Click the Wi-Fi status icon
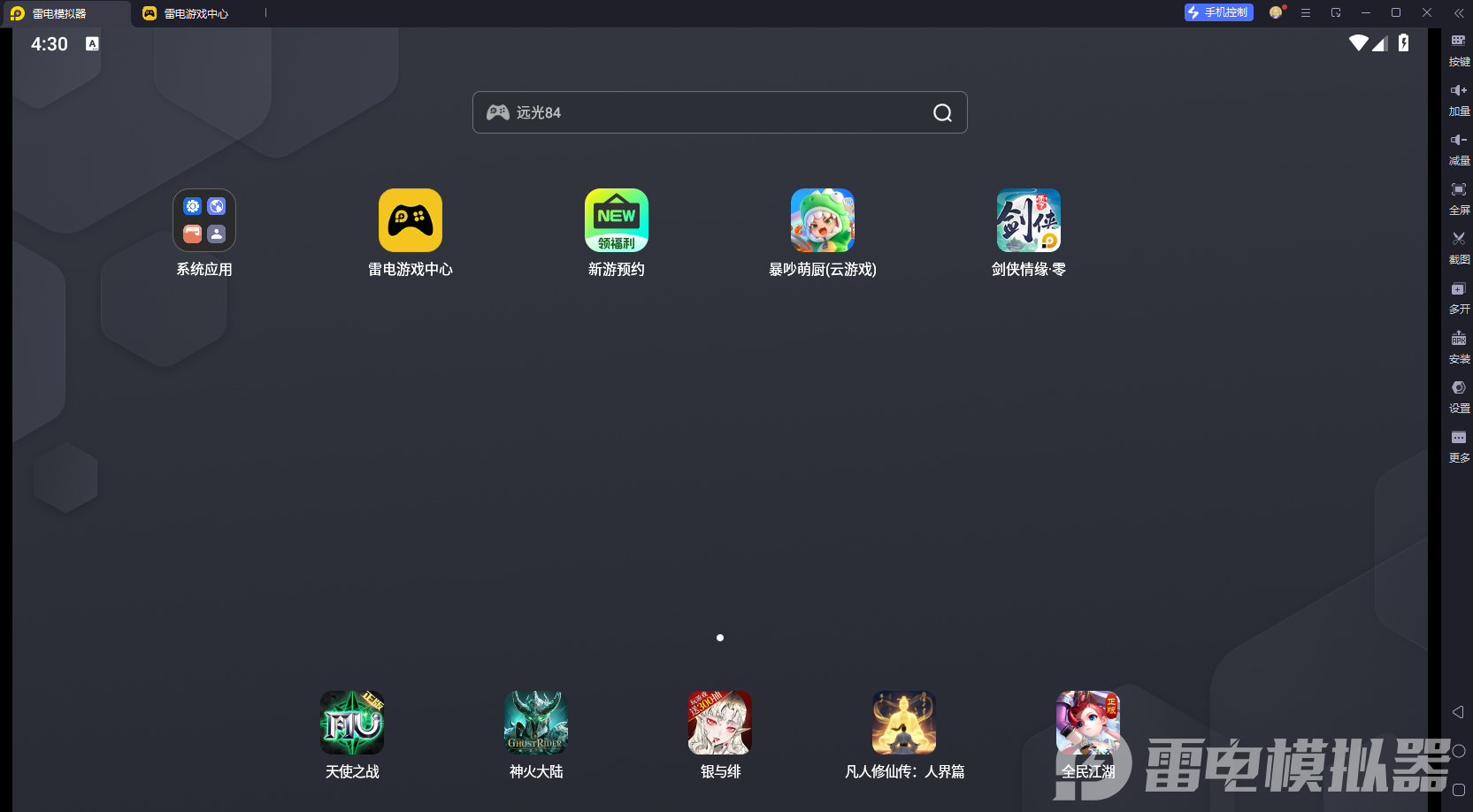 pyautogui.click(x=1359, y=43)
